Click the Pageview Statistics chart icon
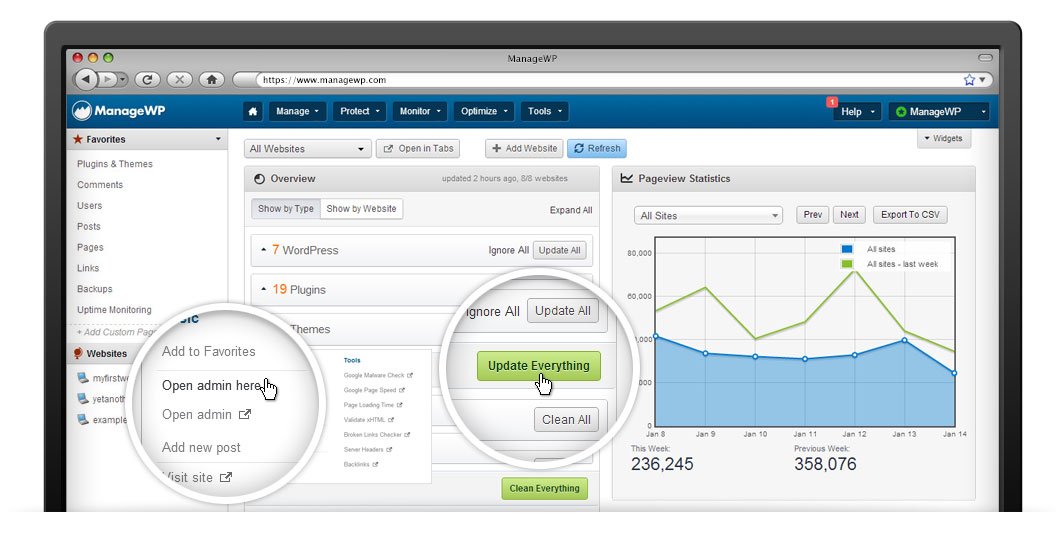Image resolution: width=1064 pixels, height=535 pixels. coord(626,178)
